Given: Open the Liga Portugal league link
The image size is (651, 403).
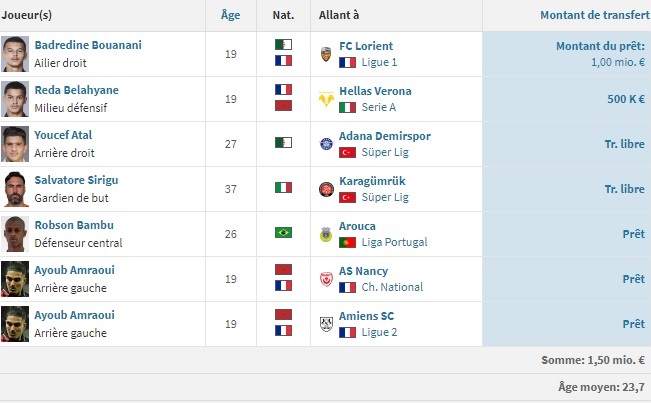Looking at the screenshot, I should (396, 242).
